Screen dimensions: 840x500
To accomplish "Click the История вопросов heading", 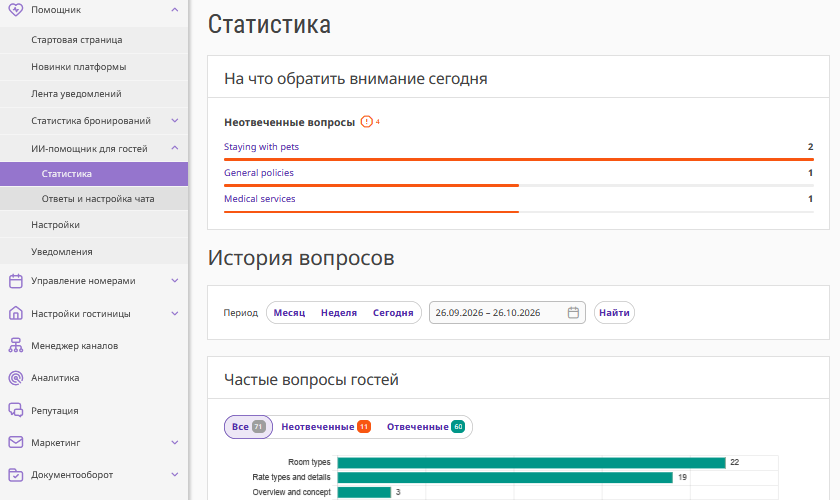I will (301, 258).
